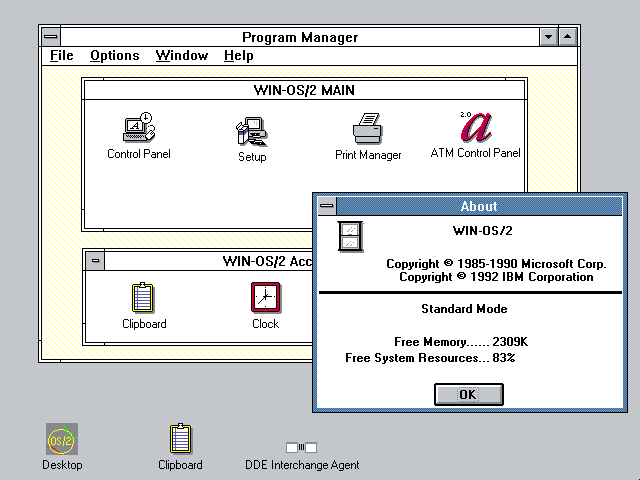Viewport: 640px width, 480px height.
Task: Select the Clipboard icon in WIN-OS/2 Accessories
Action: [x=143, y=297]
